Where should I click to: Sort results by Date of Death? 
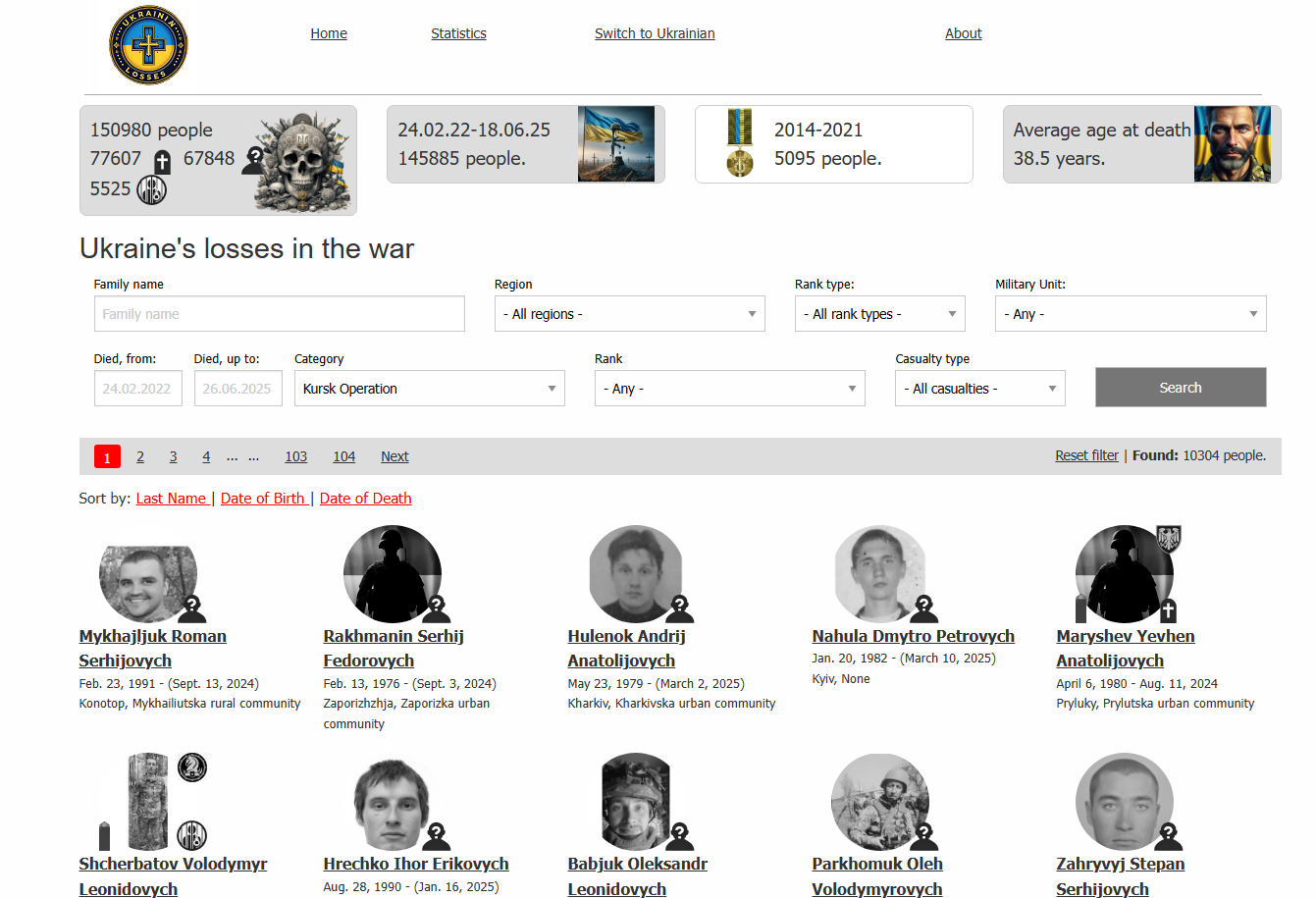365,499
